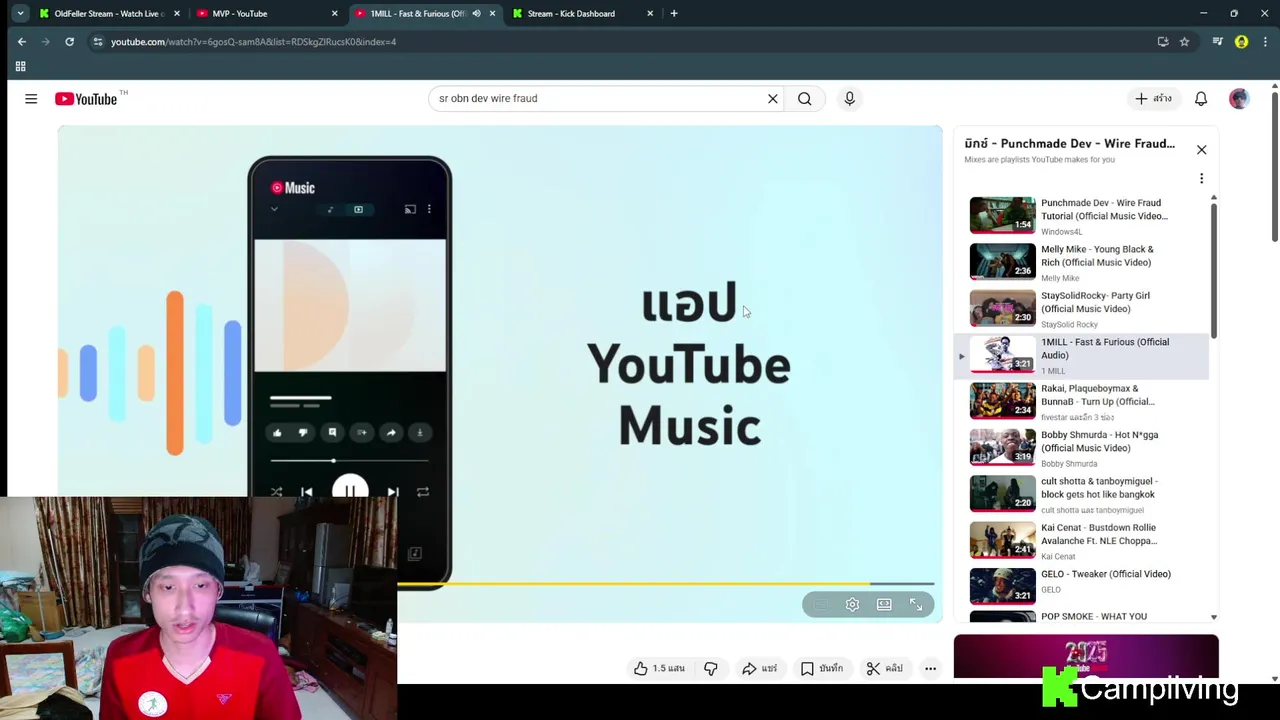
Task: Open the playlist three-dot options menu
Action: pyautogui.click(x=1201, y=178)
